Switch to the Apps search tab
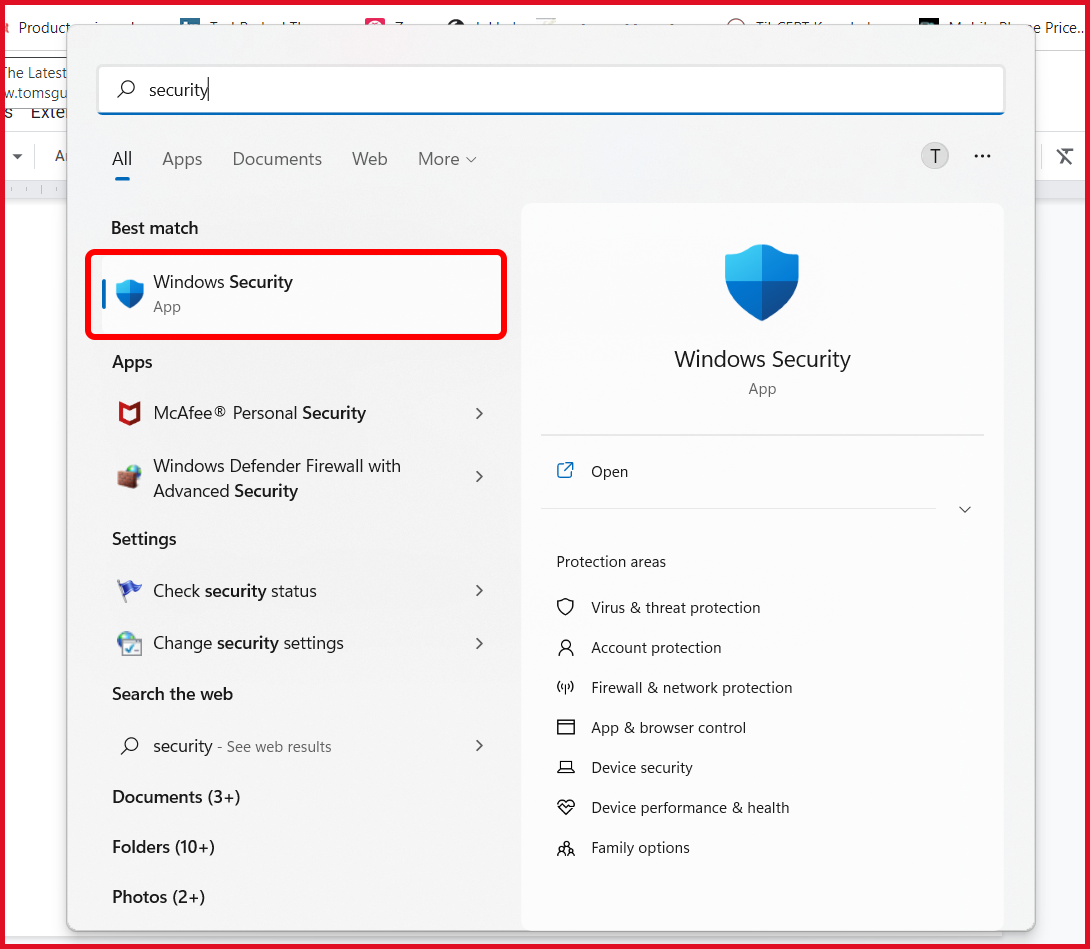 point(181,159)
